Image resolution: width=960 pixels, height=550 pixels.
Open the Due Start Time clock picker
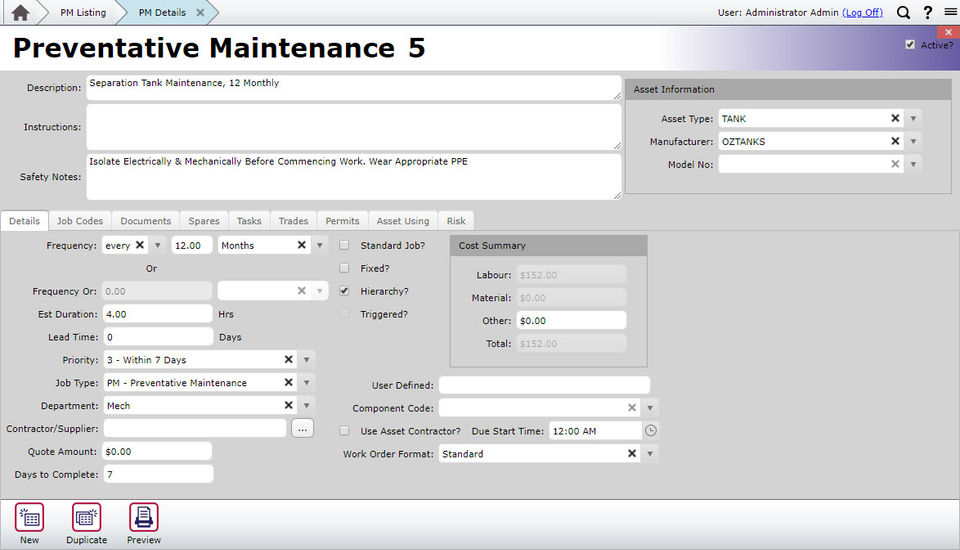651,431
